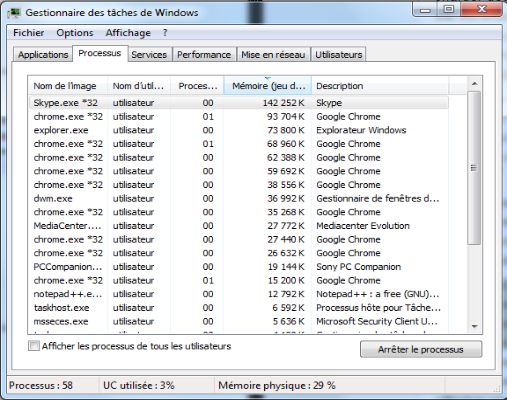
Task: Click the Task Manager title bar icon
Action: coord(14,13)
